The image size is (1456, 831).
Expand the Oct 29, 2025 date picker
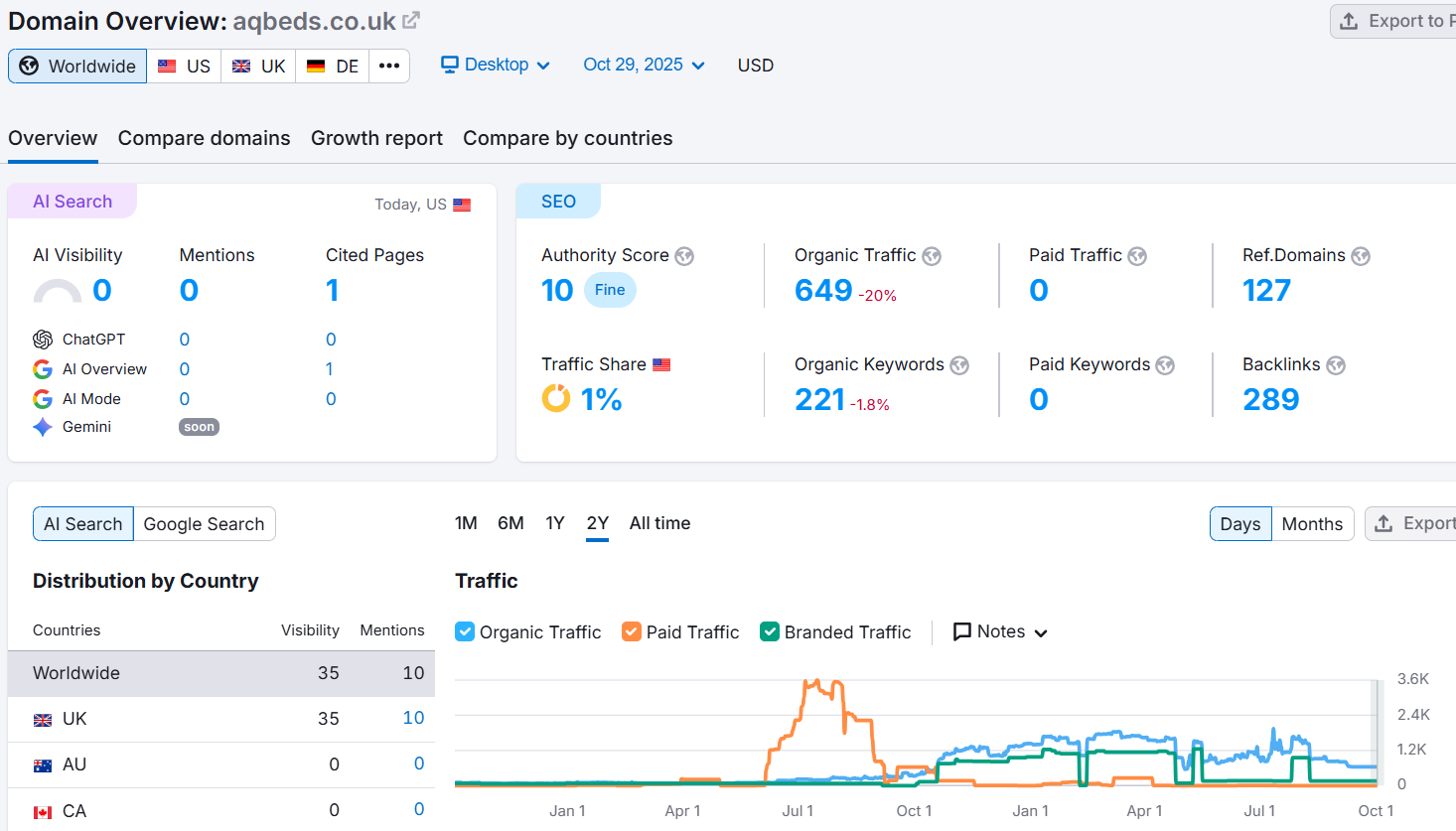click(644, 65)
